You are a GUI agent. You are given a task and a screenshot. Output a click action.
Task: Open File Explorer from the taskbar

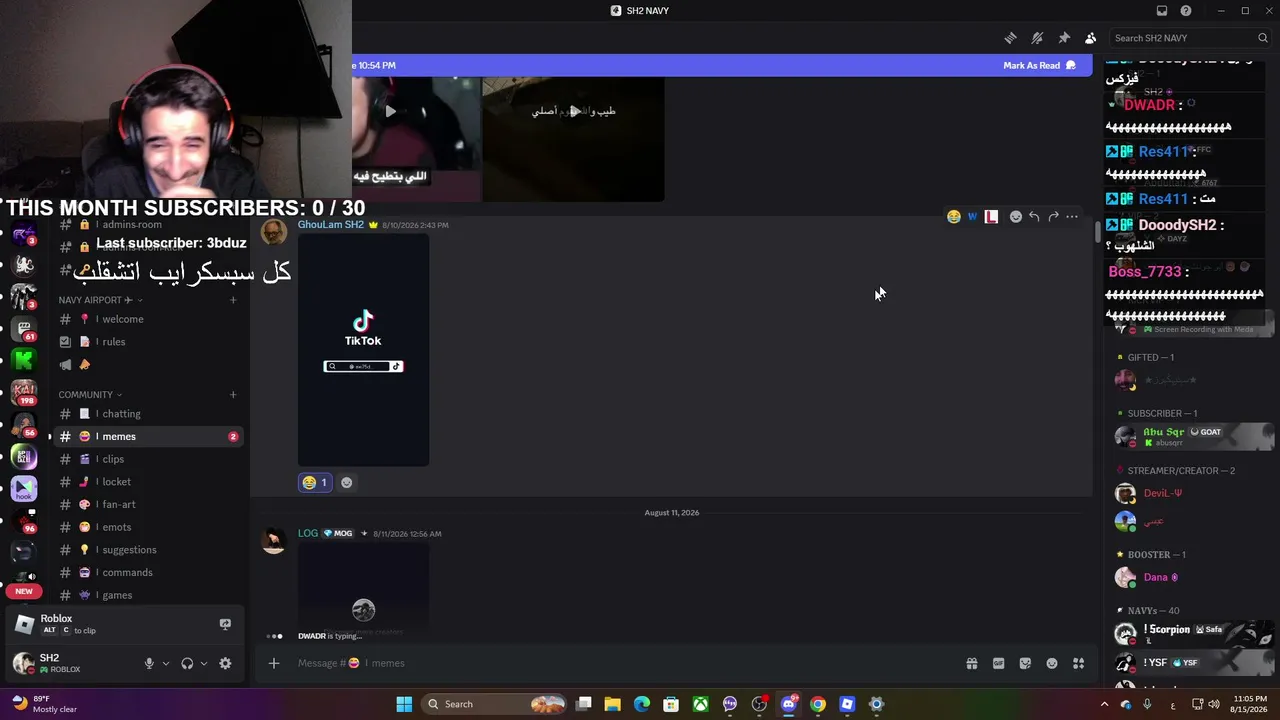pos(613,704)
